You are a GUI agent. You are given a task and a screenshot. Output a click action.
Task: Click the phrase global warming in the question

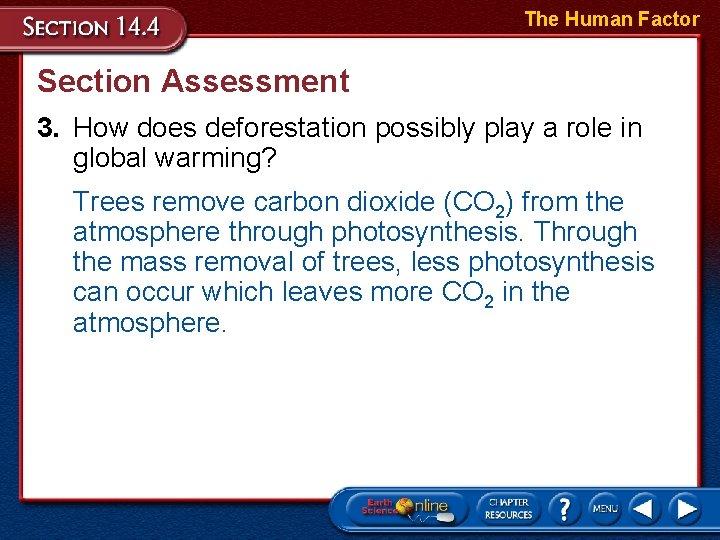click(175, 158)
